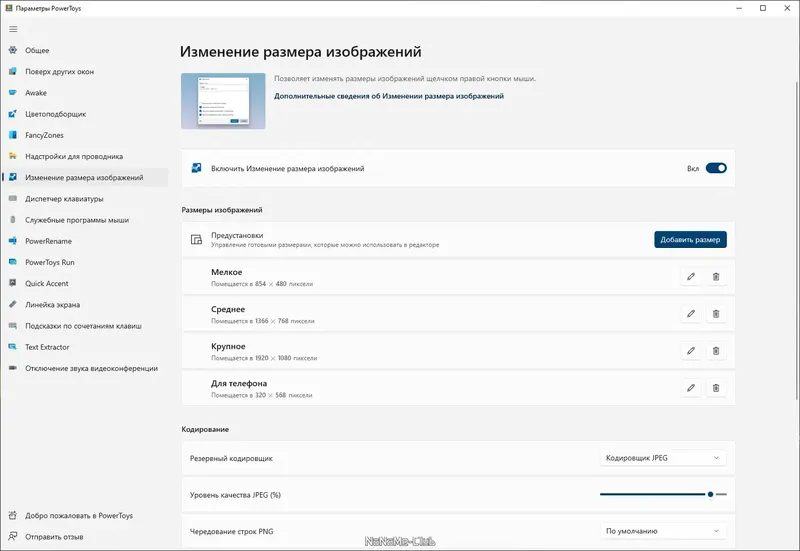Select PowerToys Run in sidebar
Image resolution: width=800 pixels, height=551 pixels.
coord(52,262)
